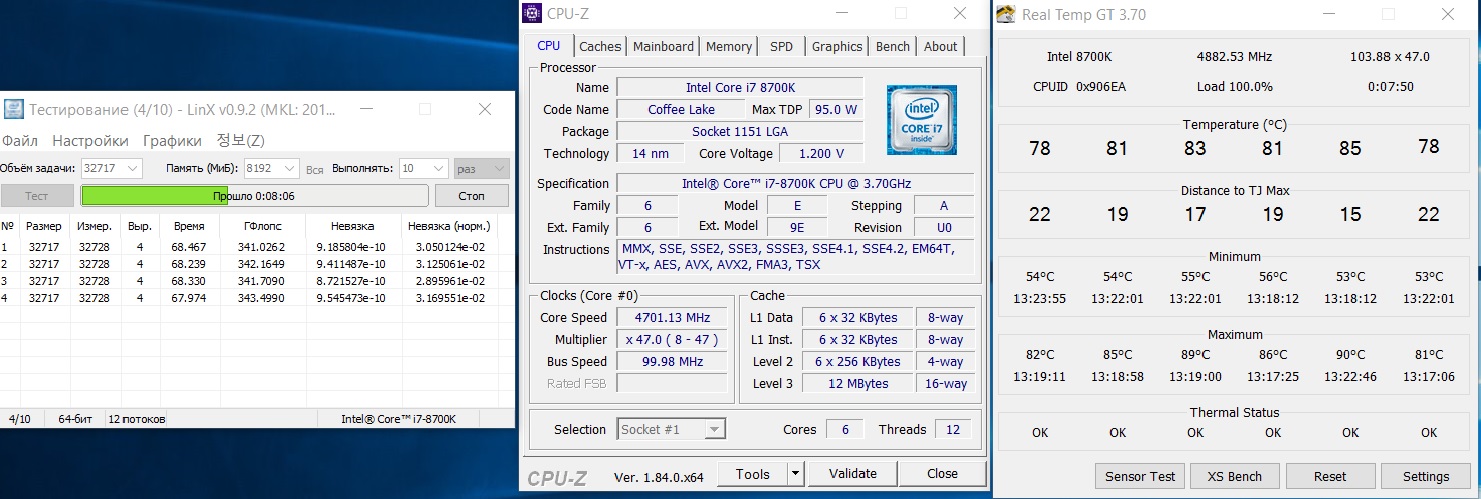Click XS Bench in Real Temp

pyautogui.click(x=1234, y=476)
